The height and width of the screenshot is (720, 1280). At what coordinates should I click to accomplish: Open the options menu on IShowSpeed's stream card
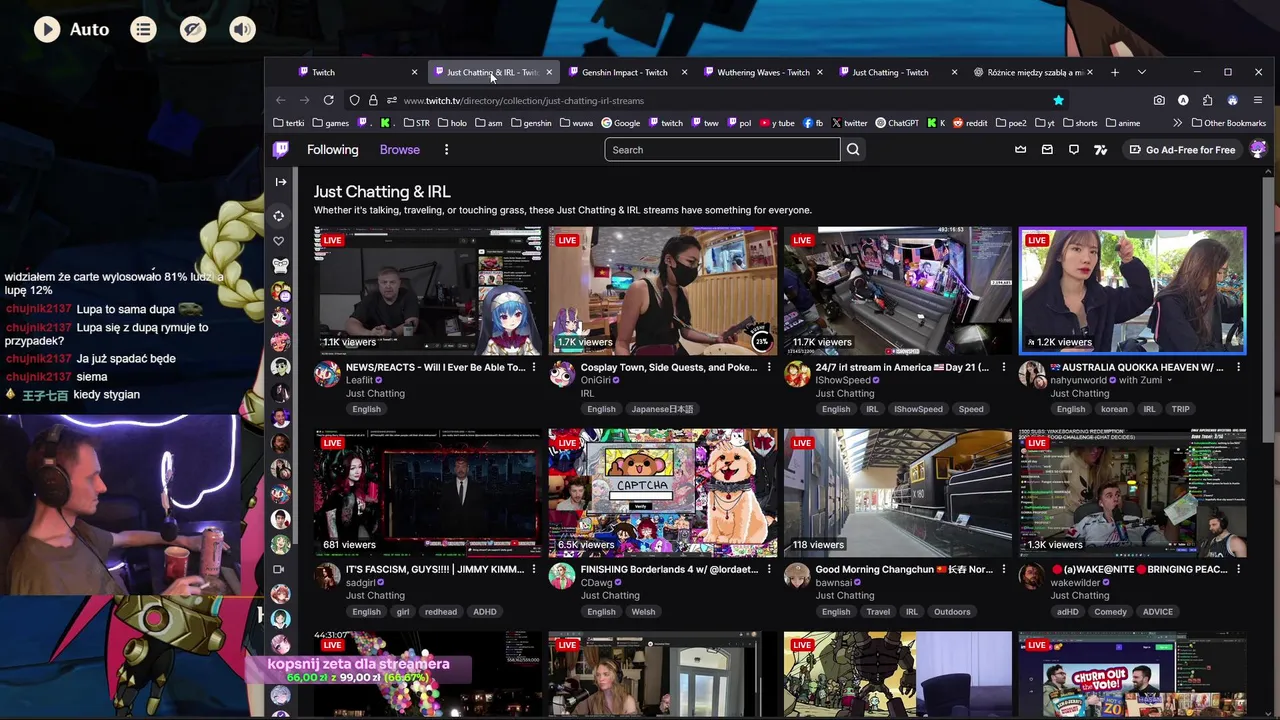[x=1004, y=368]
